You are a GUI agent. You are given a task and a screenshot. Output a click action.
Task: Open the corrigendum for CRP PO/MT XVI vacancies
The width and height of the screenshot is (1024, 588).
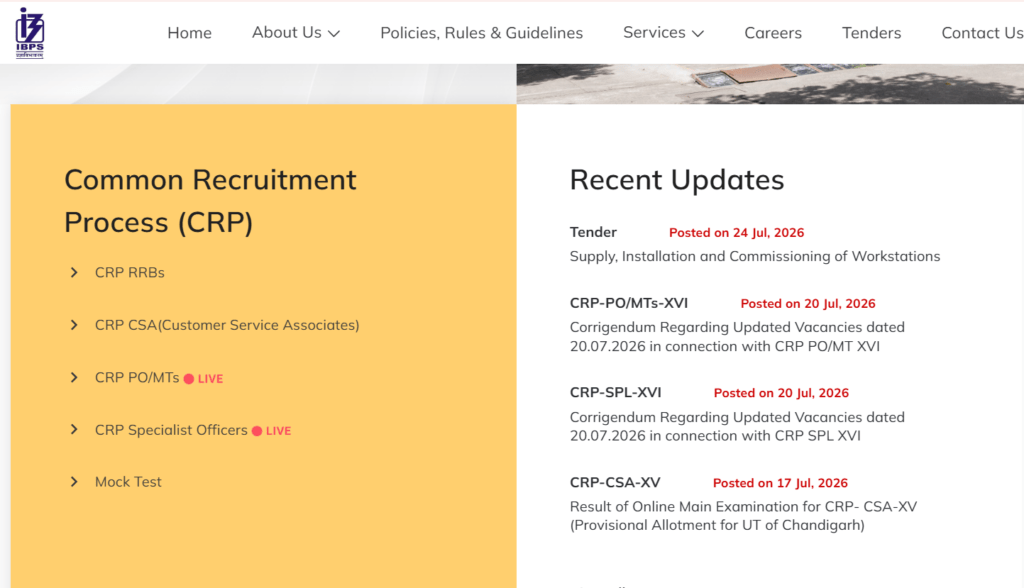click(x=737, y=336)
